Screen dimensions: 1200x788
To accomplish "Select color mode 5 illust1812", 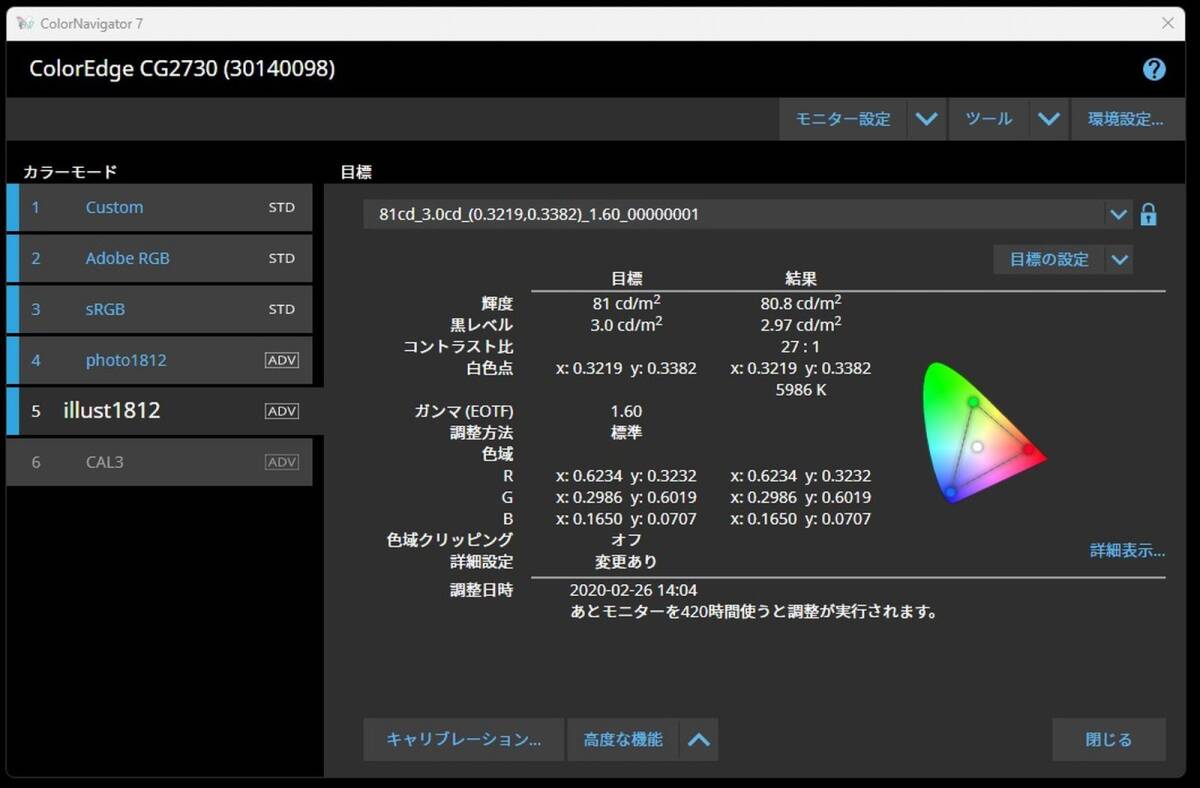I will tap(165, 411).
